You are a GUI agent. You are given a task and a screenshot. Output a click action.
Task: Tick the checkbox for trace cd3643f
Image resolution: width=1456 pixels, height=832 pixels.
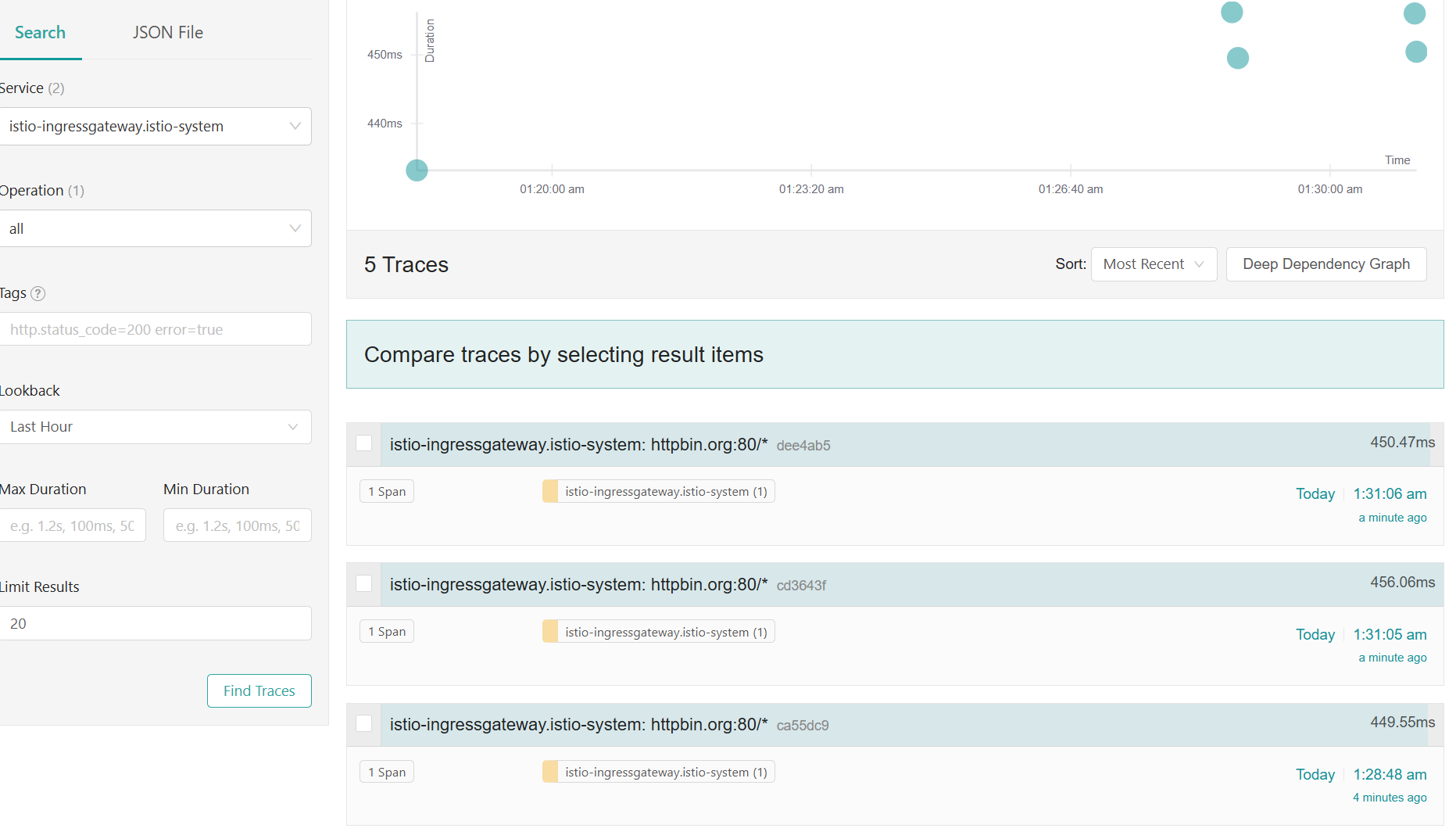tap(364, 583)
